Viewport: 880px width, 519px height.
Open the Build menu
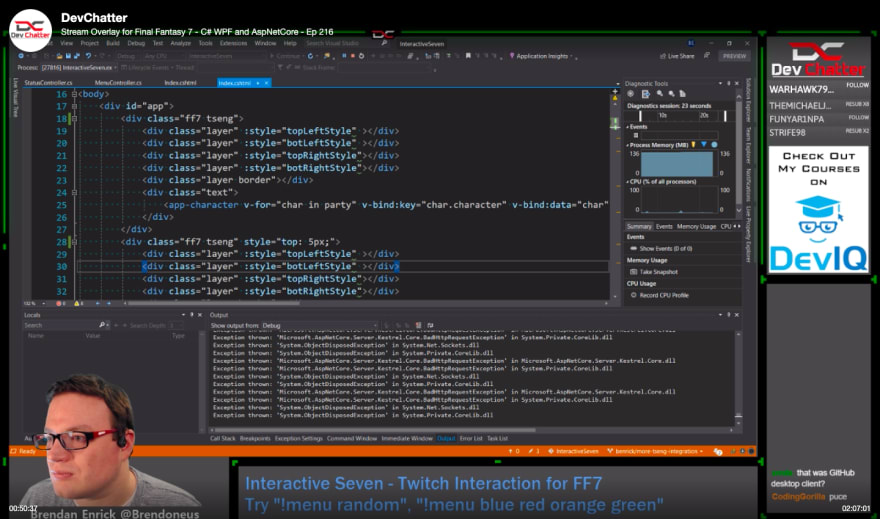point(113,43)
